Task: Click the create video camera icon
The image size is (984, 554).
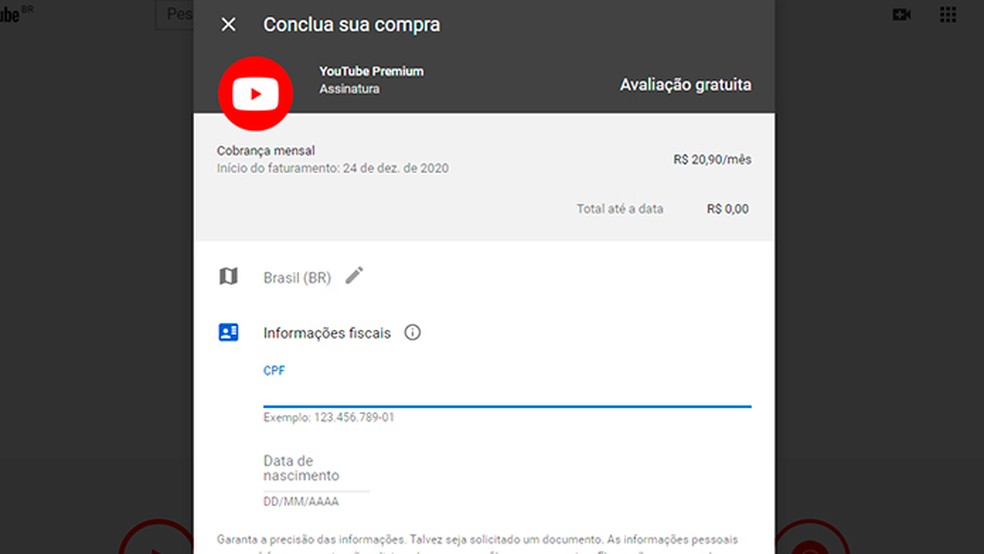Action: (902, 14)
